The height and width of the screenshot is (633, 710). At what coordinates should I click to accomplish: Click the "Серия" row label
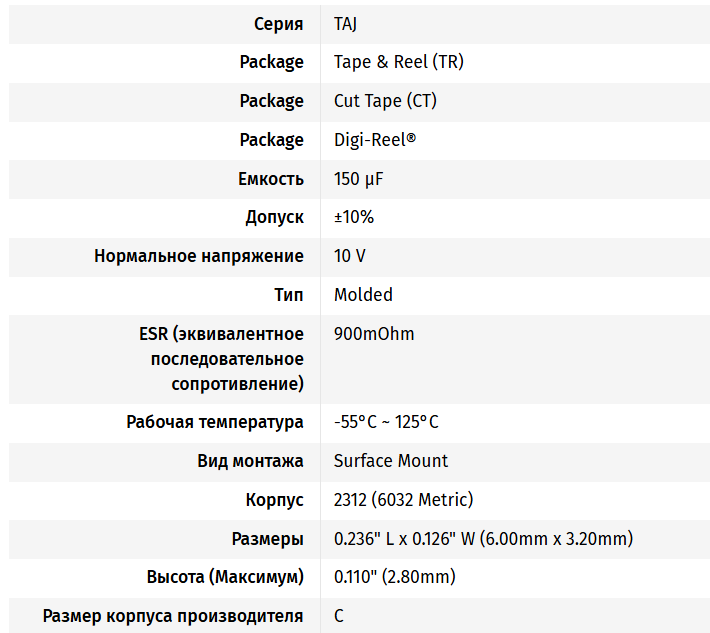coord(278,23)
